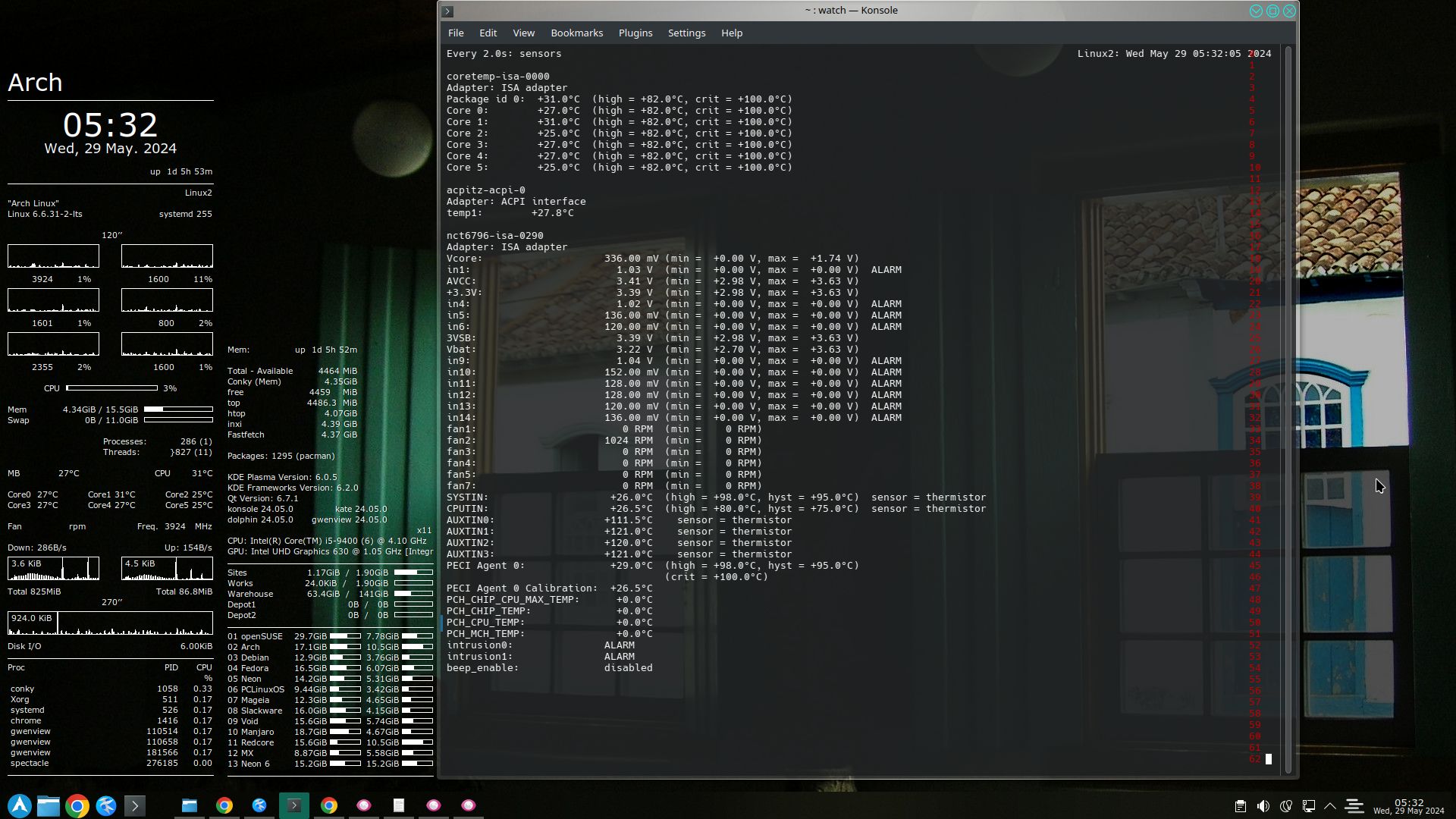The height and width of the screenshot is (819, 1456).
Task: Click 'Every 2.0s: sensors' header text
Action: point(504,54)
